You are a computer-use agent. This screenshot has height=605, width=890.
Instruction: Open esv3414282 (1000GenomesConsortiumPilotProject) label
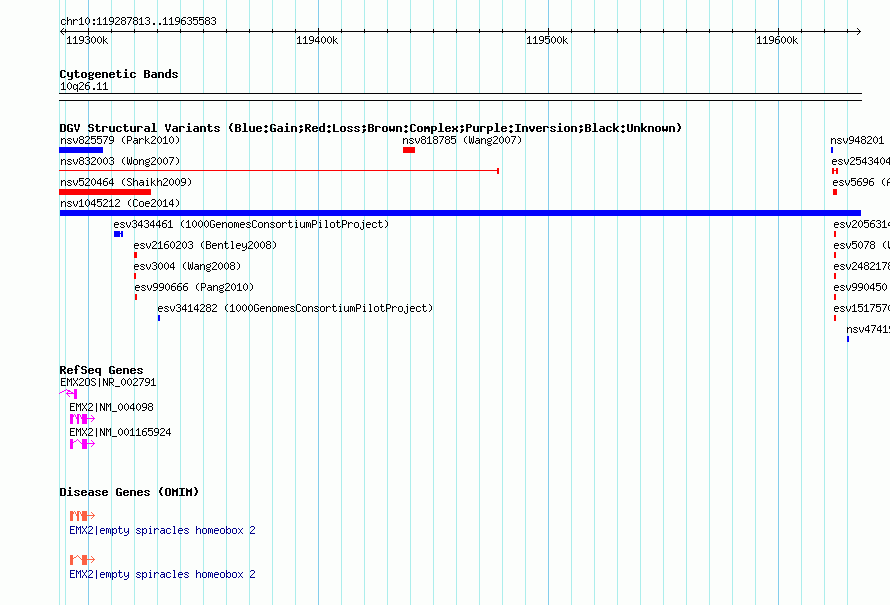click(295, 308)
